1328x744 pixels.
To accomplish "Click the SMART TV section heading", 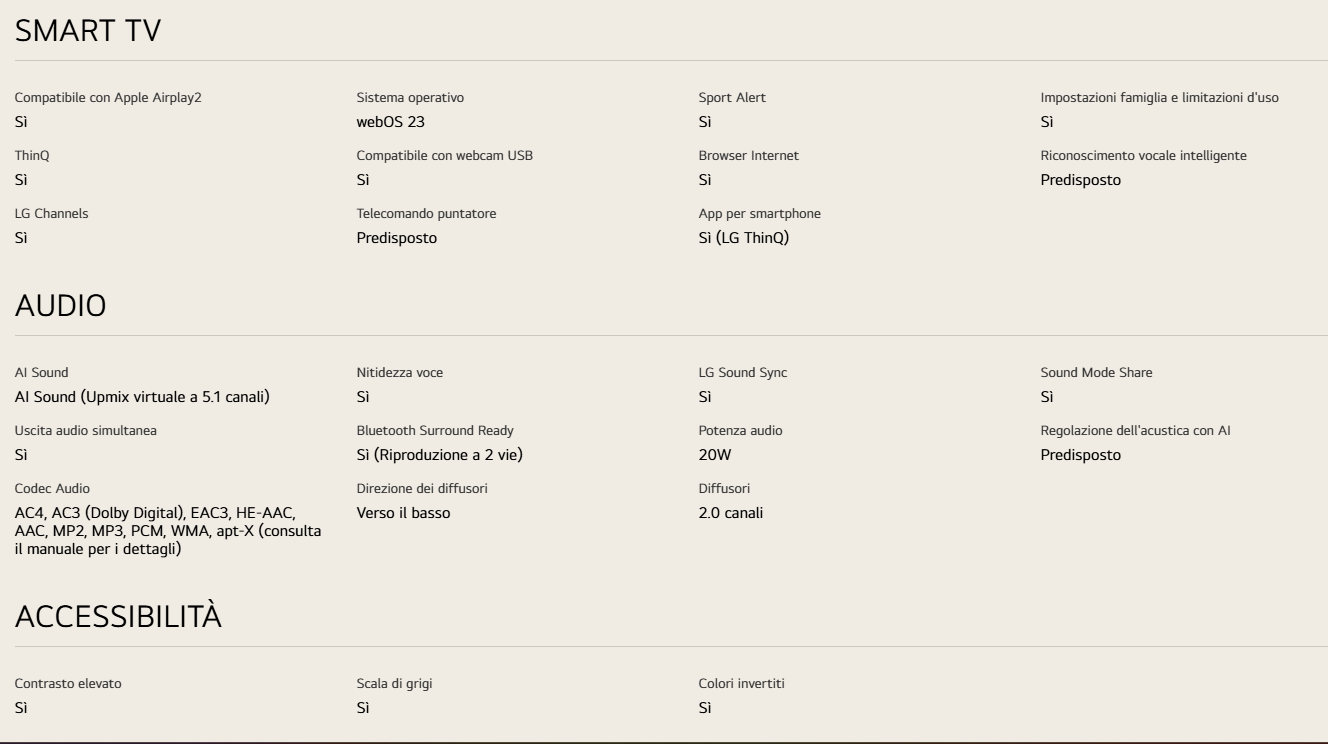I will pyautogui.click(x=88, y=31).
